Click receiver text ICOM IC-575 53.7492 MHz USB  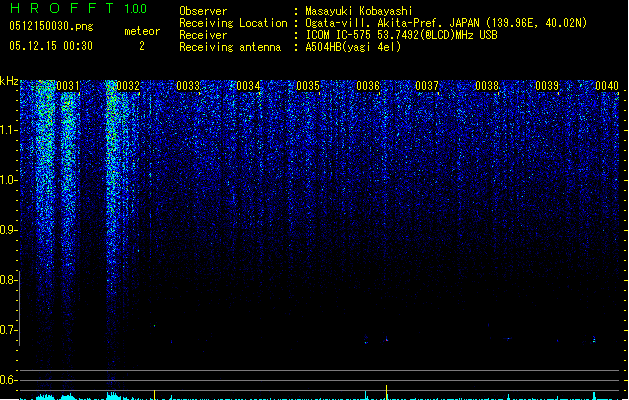(402, 35)
